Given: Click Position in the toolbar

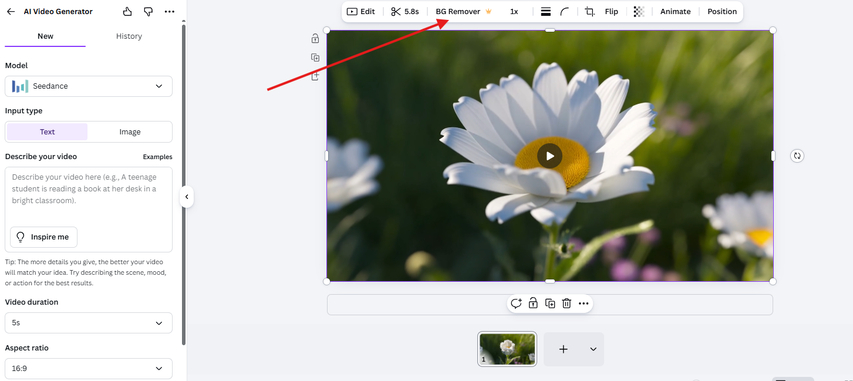Looking at the screenshot, I should (x=722, y=11).
